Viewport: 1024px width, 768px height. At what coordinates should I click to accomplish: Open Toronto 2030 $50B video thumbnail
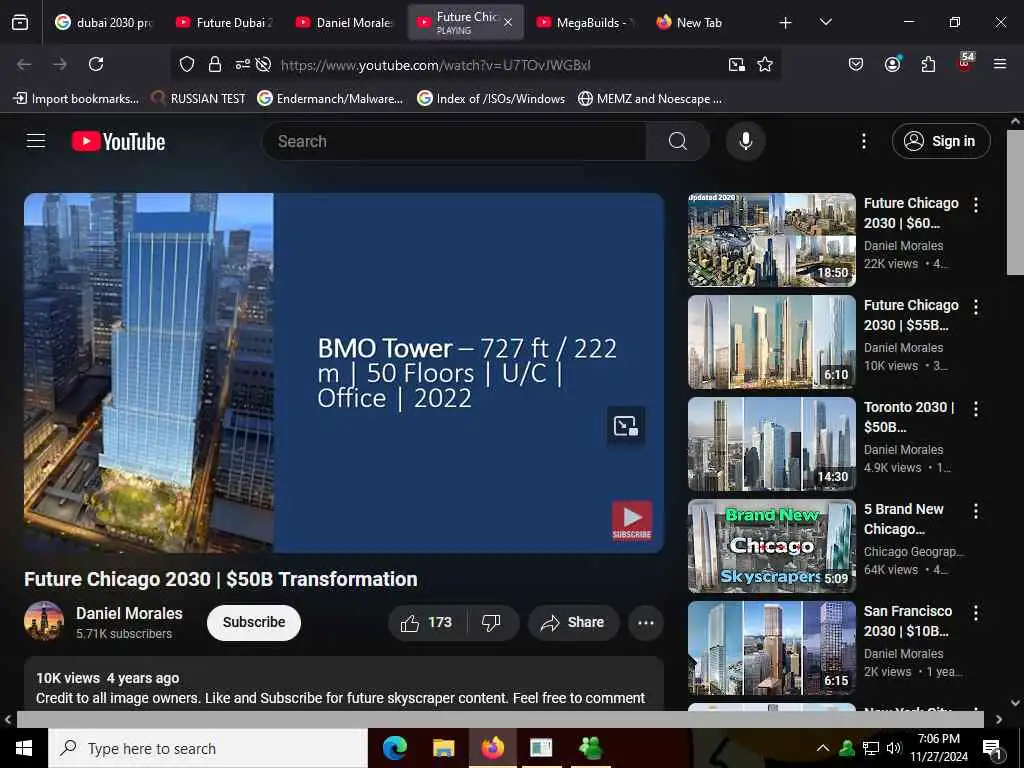772,443
